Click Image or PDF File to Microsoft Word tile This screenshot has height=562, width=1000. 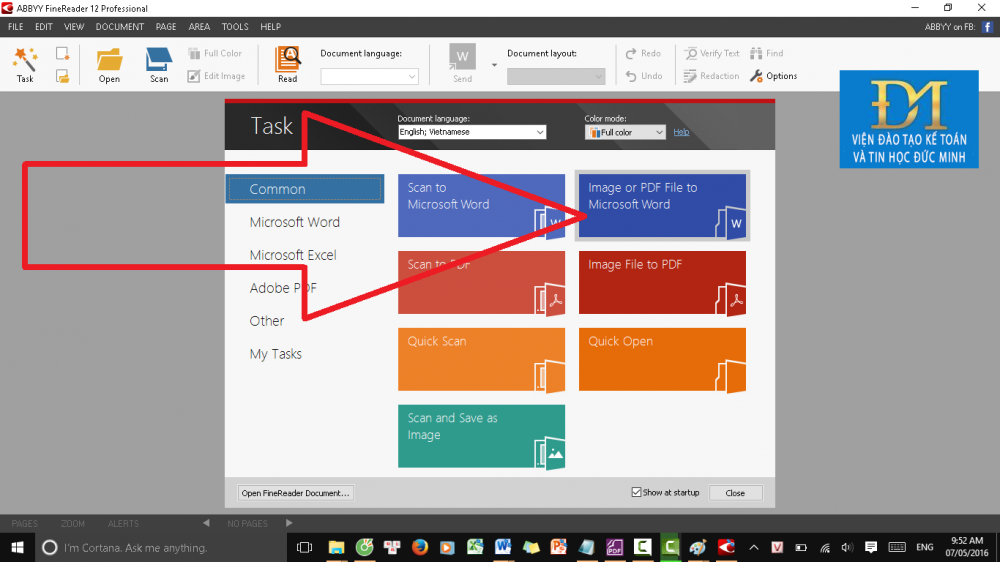pyautogui.click(x=662, y=206)
